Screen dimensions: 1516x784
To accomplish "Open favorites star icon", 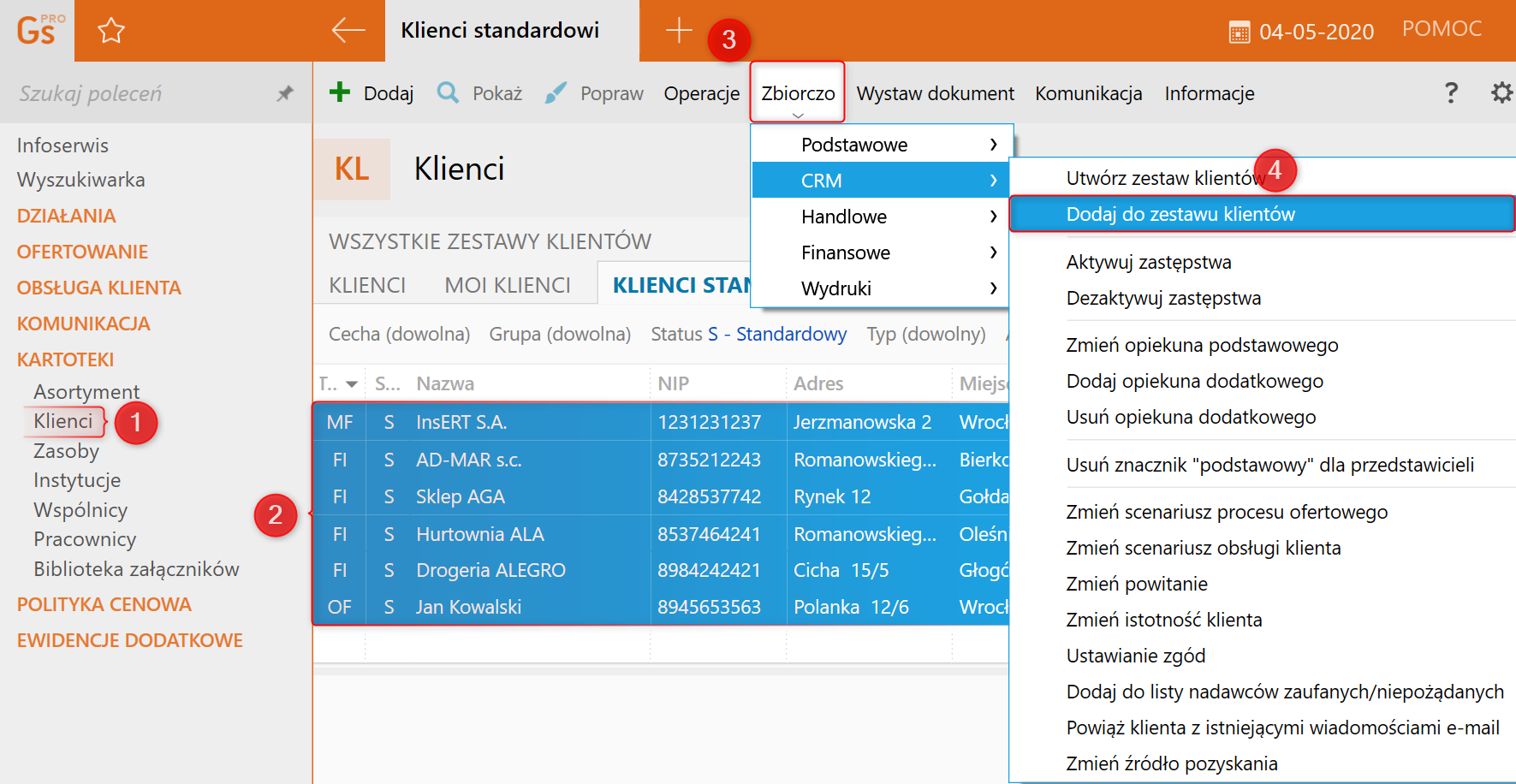I will (111, 31).
